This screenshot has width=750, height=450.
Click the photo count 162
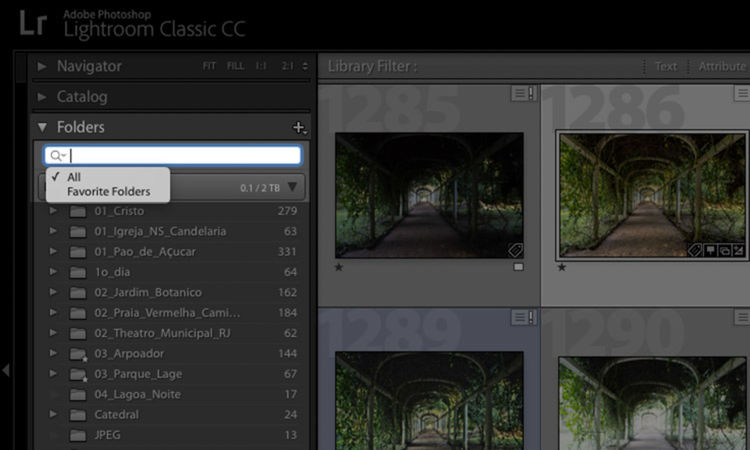click(287, 292)
